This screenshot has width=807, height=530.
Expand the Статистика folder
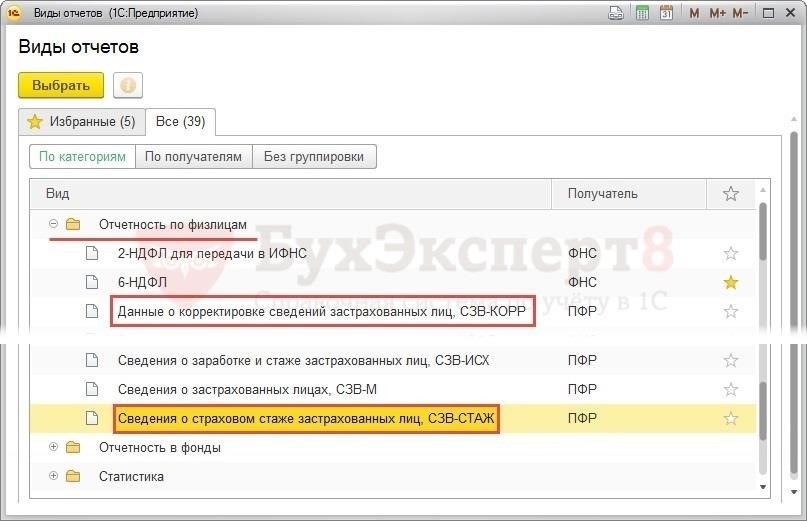click(53, 475)
